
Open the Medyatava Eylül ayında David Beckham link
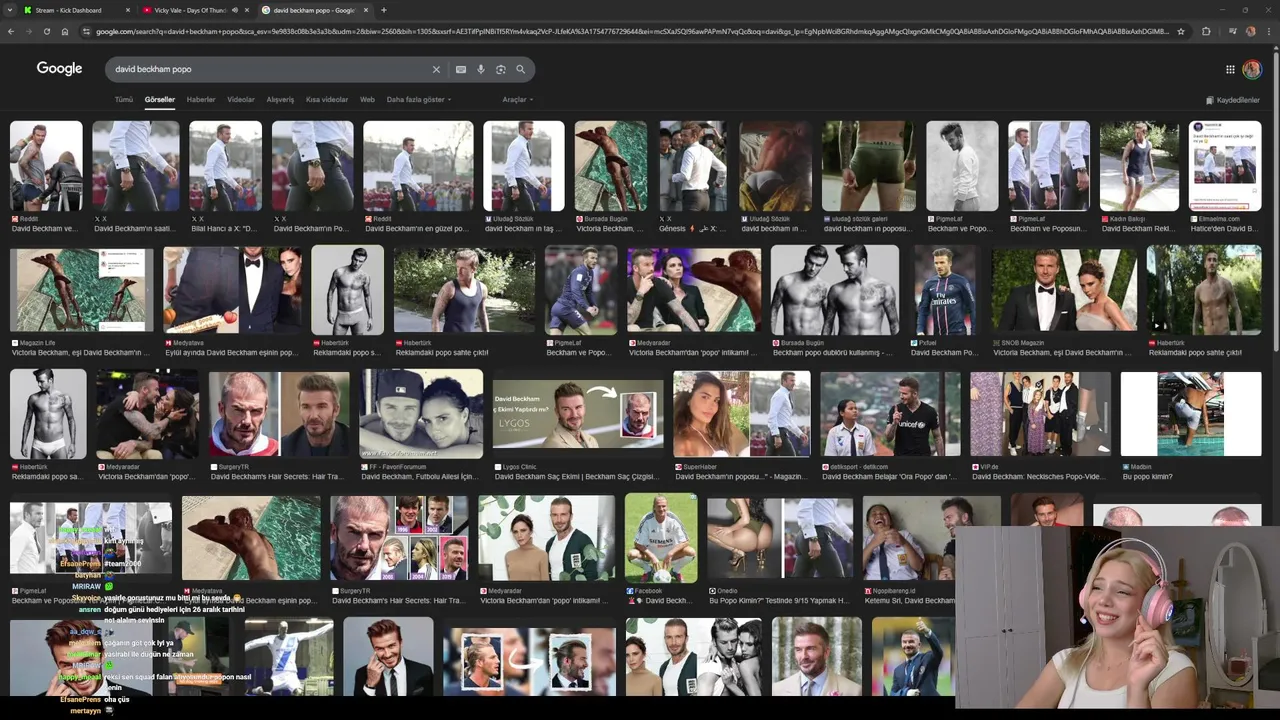232,352
